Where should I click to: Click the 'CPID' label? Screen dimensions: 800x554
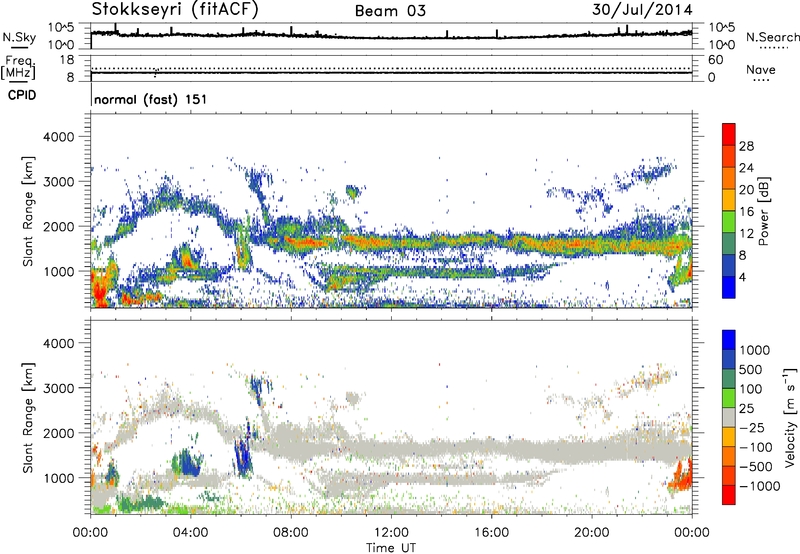coord(22,95)
